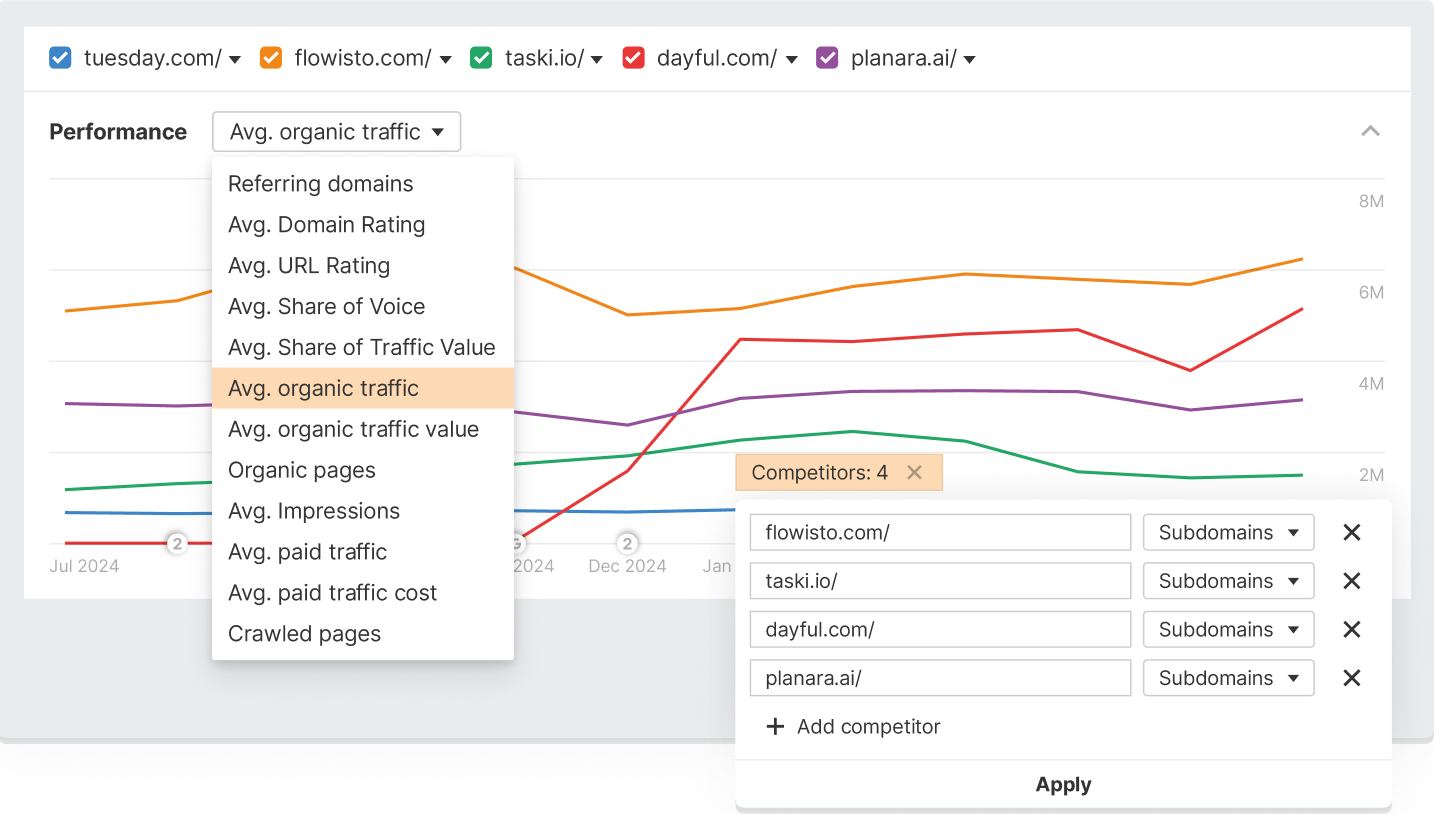Delete dayful.com/ competitor using X icon
This screenshot has height=814, width=1436.
click(x=1351, y=630)
